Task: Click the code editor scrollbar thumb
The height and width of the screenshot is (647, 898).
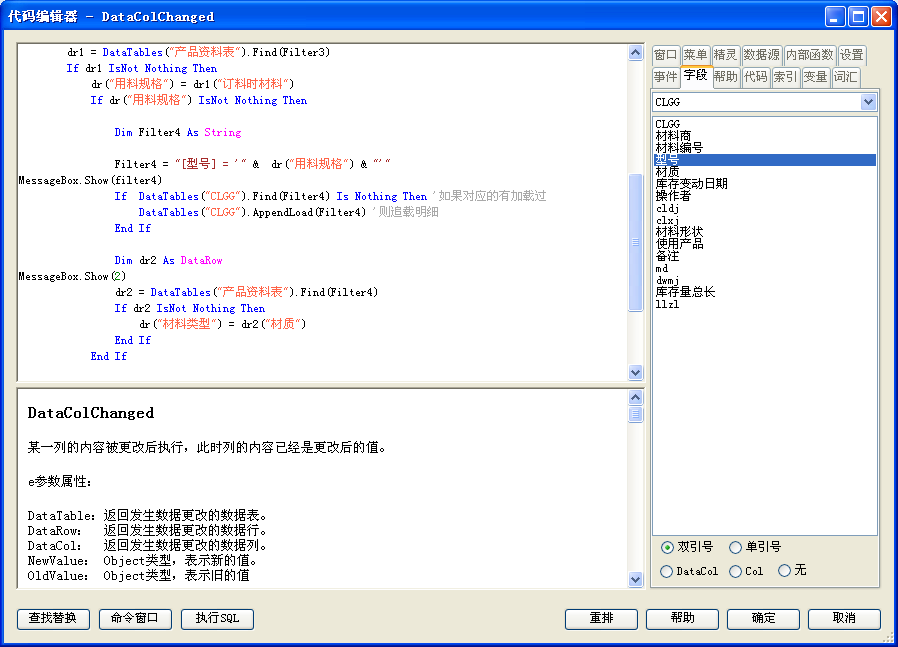Action: [x=635, y=242]
